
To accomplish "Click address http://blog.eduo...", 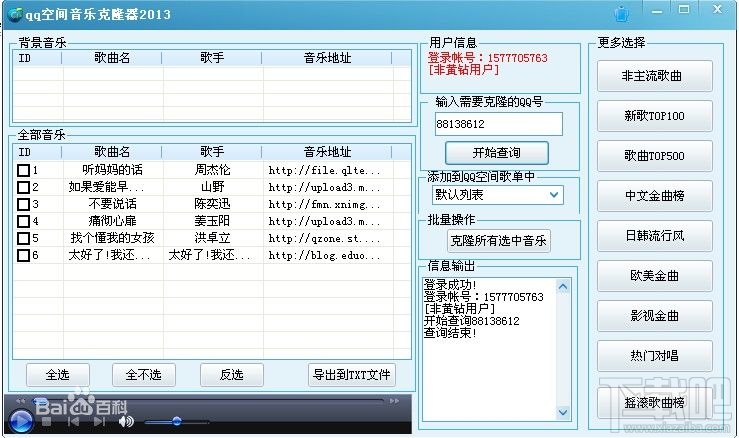I will click(324, 256).
